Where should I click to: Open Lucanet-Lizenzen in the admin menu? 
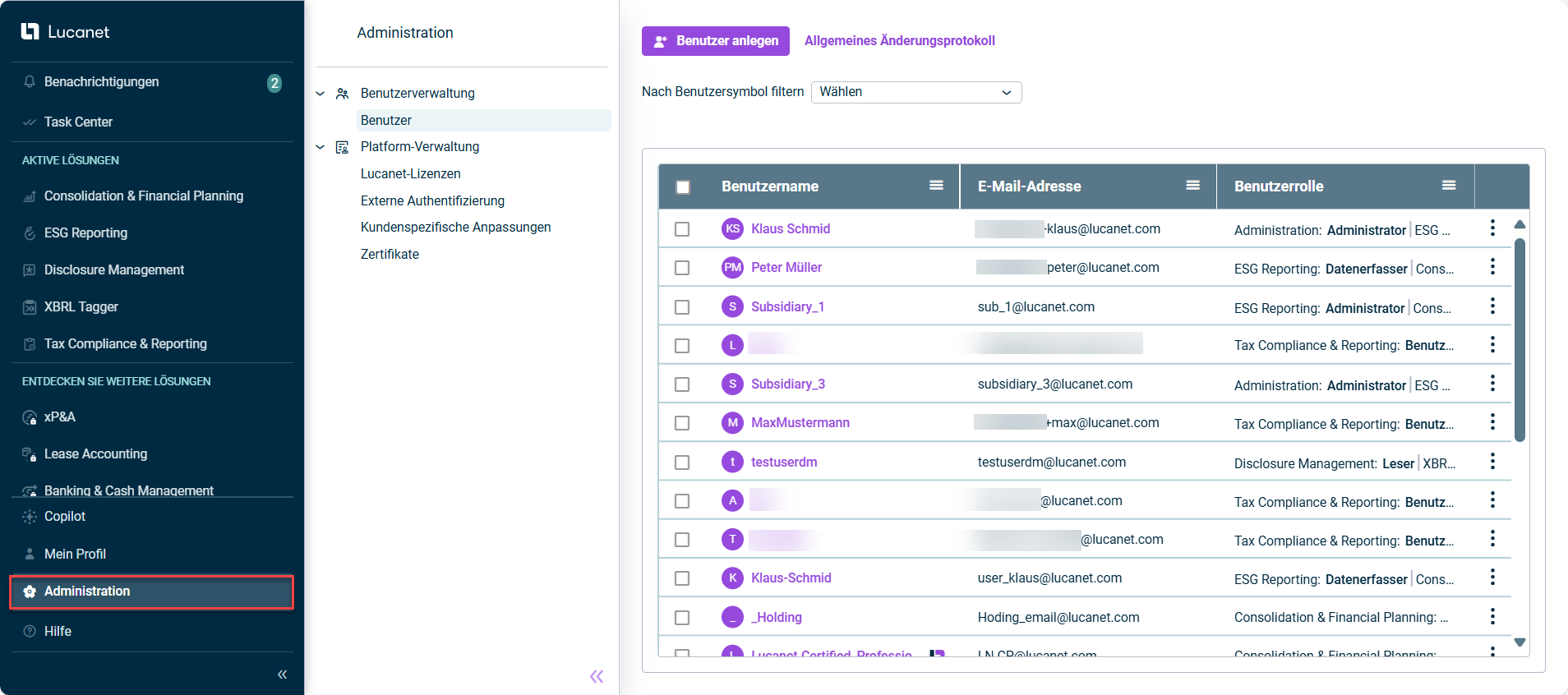coord(410,174)
